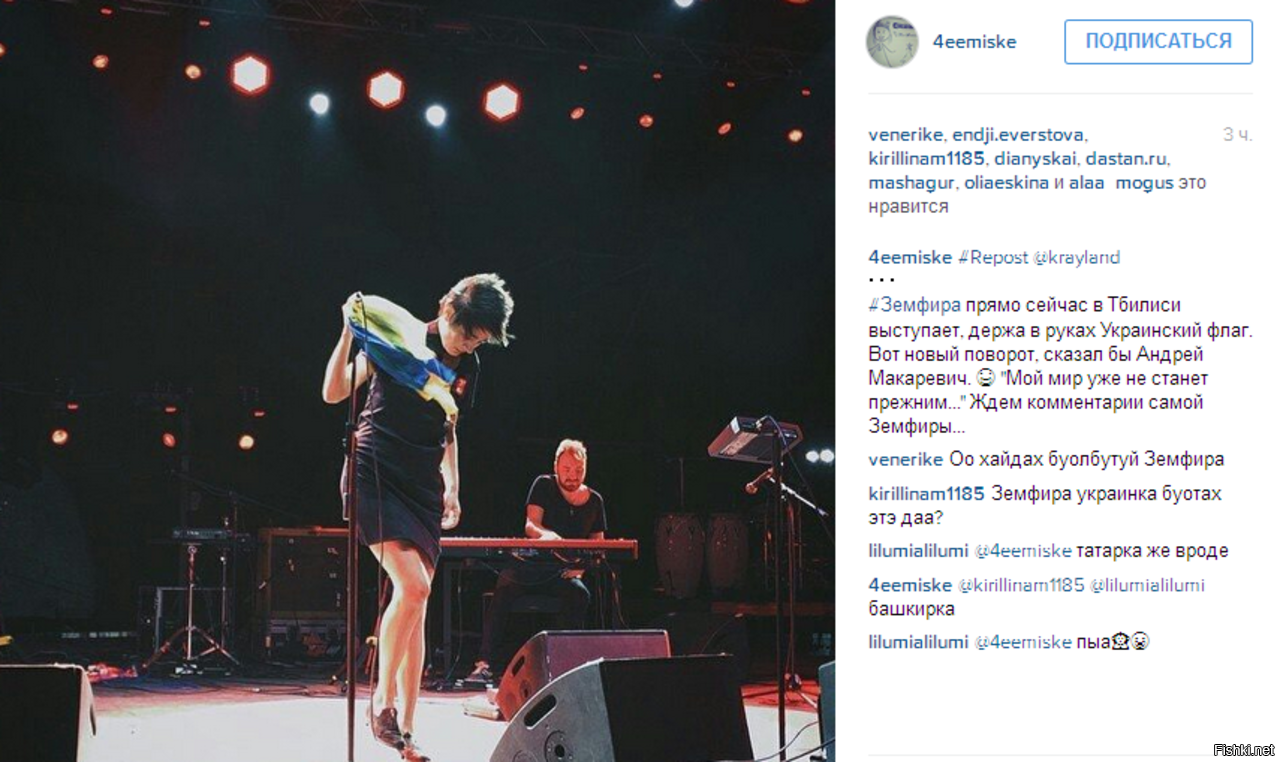This screenshot has width=1280, height=762.
Task: Click the #Земфира hashtag
Action: click(914, 305)
